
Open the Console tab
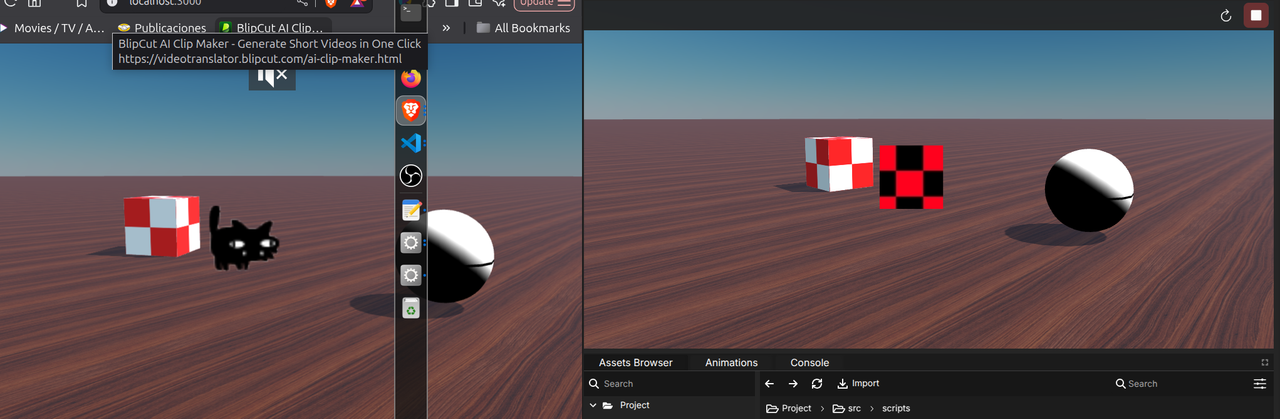[x=809, y=362]
